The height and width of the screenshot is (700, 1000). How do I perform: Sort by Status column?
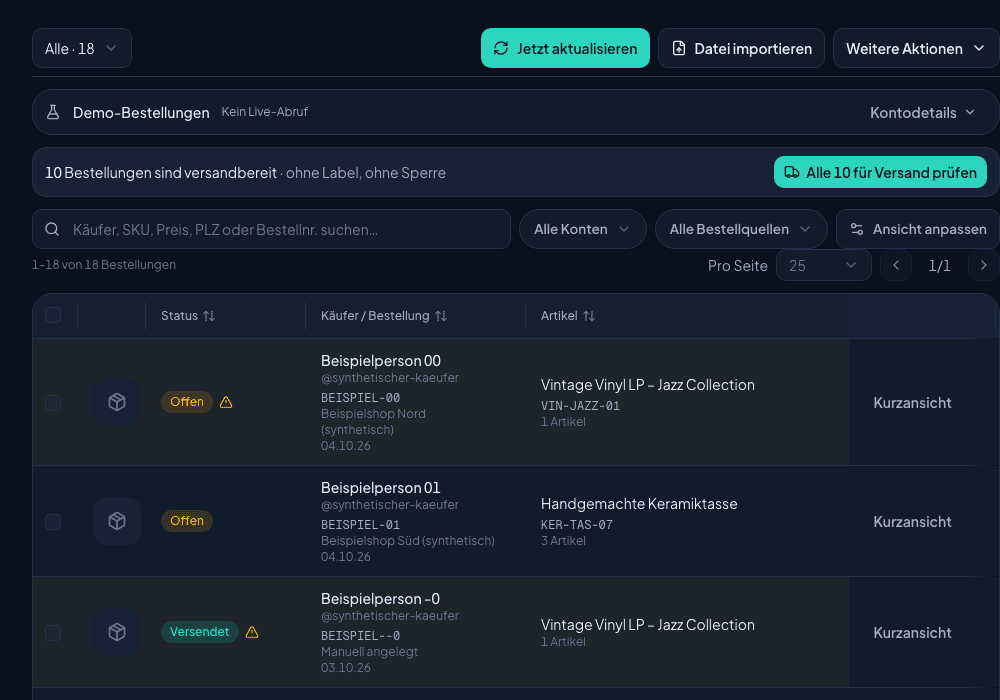188,316
